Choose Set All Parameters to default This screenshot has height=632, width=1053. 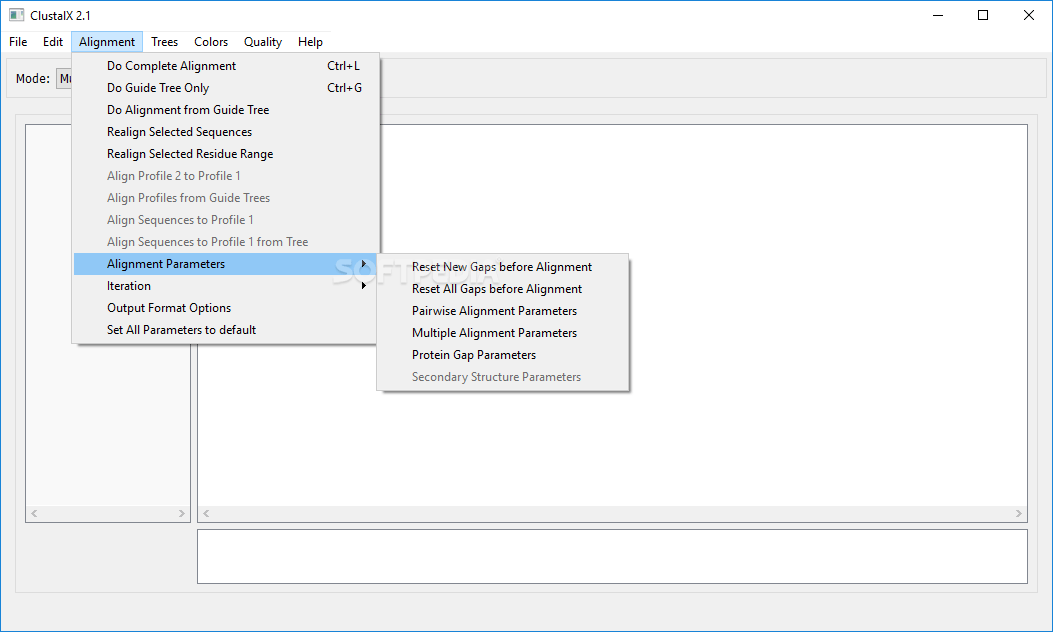click(226, 330)
